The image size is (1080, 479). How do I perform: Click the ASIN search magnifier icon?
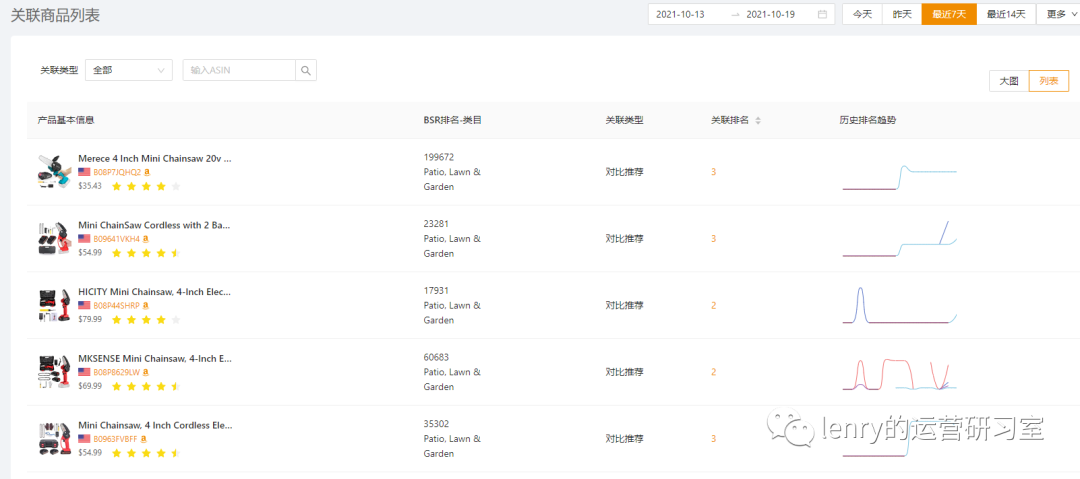point(306,70)
